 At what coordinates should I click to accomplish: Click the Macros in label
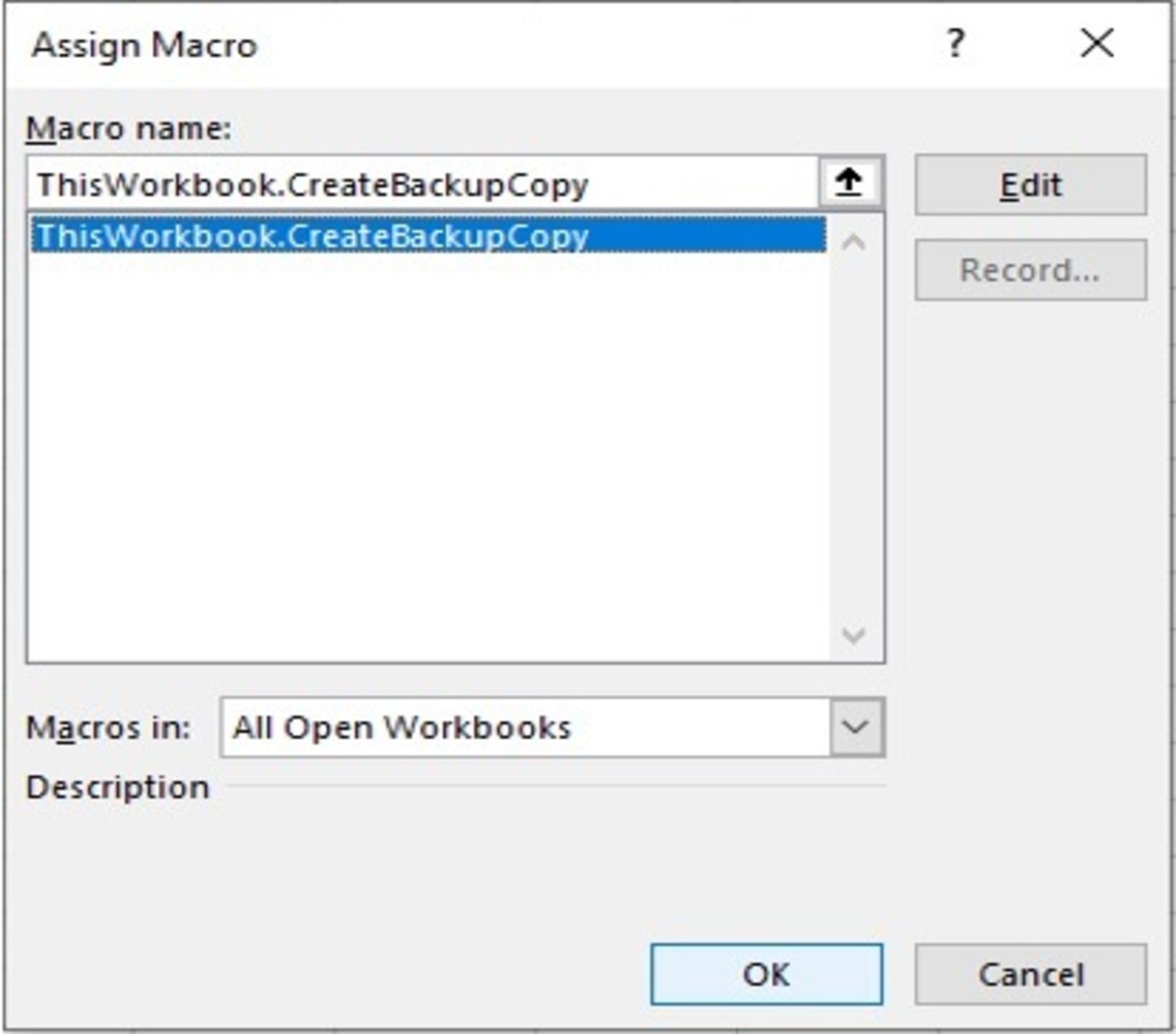108,728
